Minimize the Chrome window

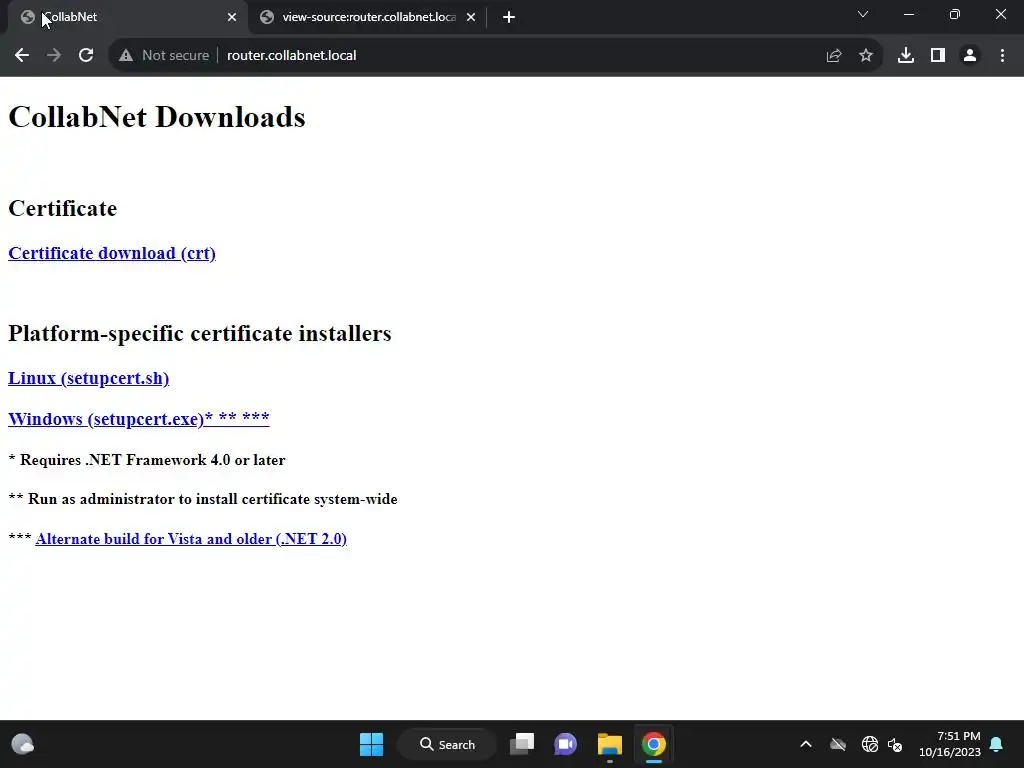tap(908, 14)
